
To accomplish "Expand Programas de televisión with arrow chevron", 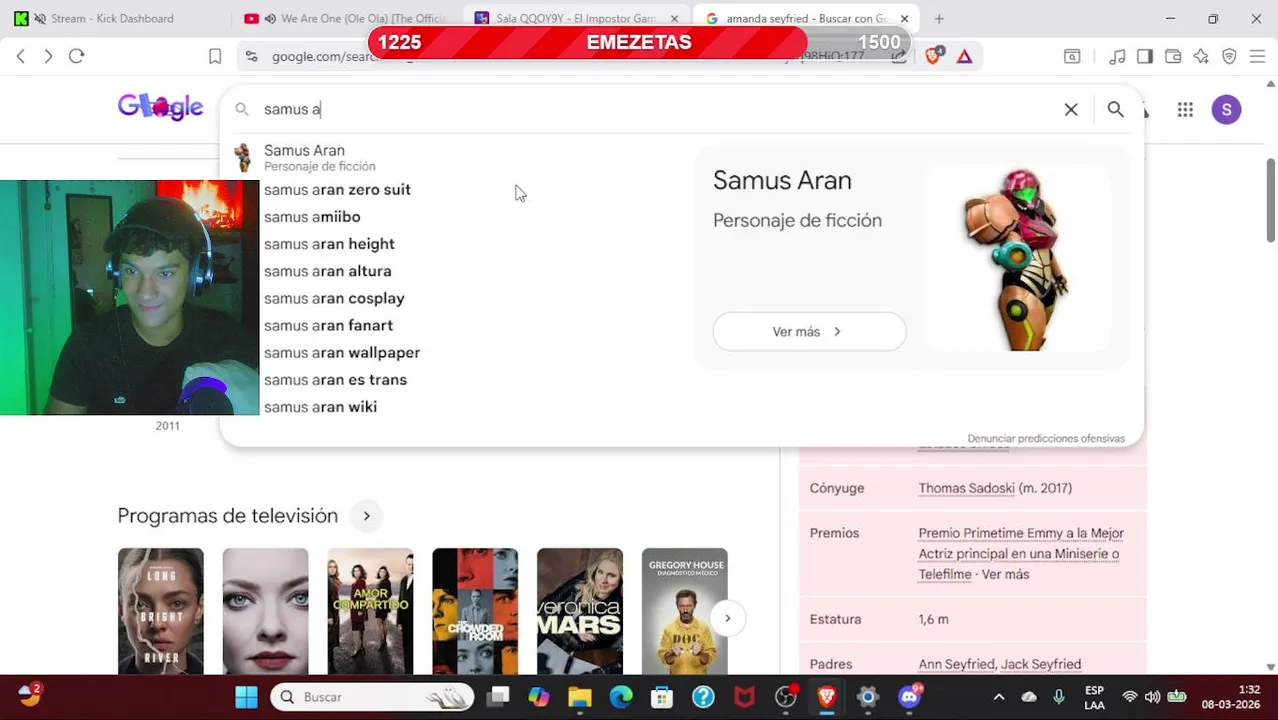I will pyautogui.click(x=366, y=516).
